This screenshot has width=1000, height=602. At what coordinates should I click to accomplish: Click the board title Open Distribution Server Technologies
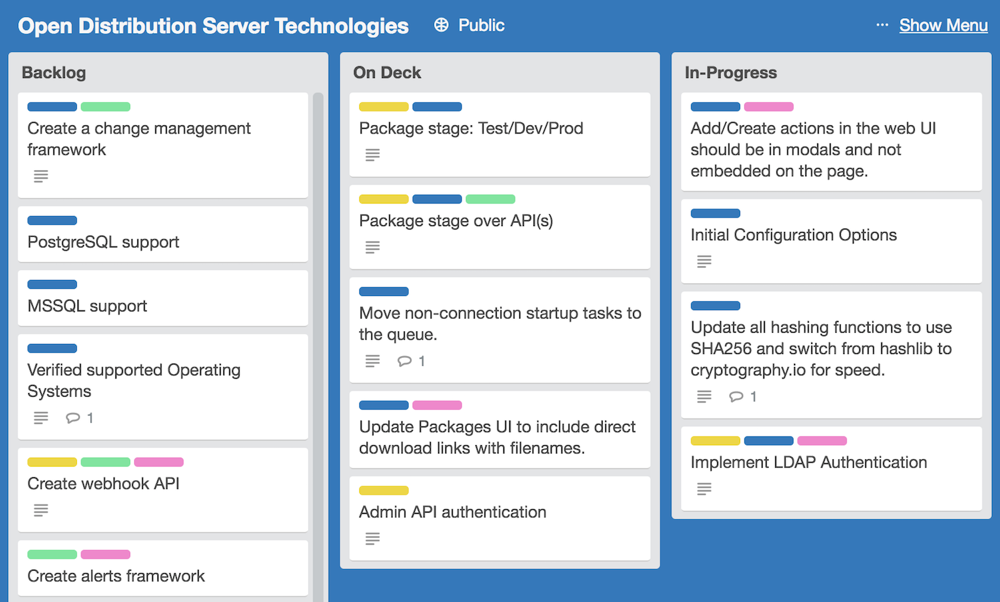tap(213, 26)
